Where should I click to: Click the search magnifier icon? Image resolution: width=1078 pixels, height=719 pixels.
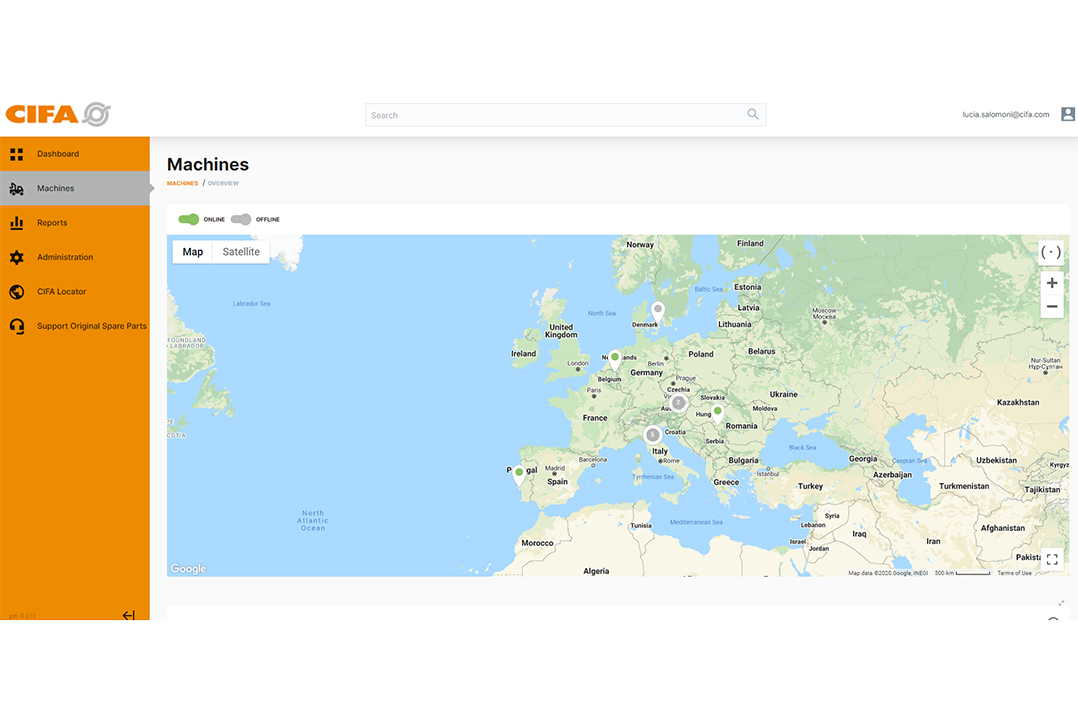tap(753, 115)
